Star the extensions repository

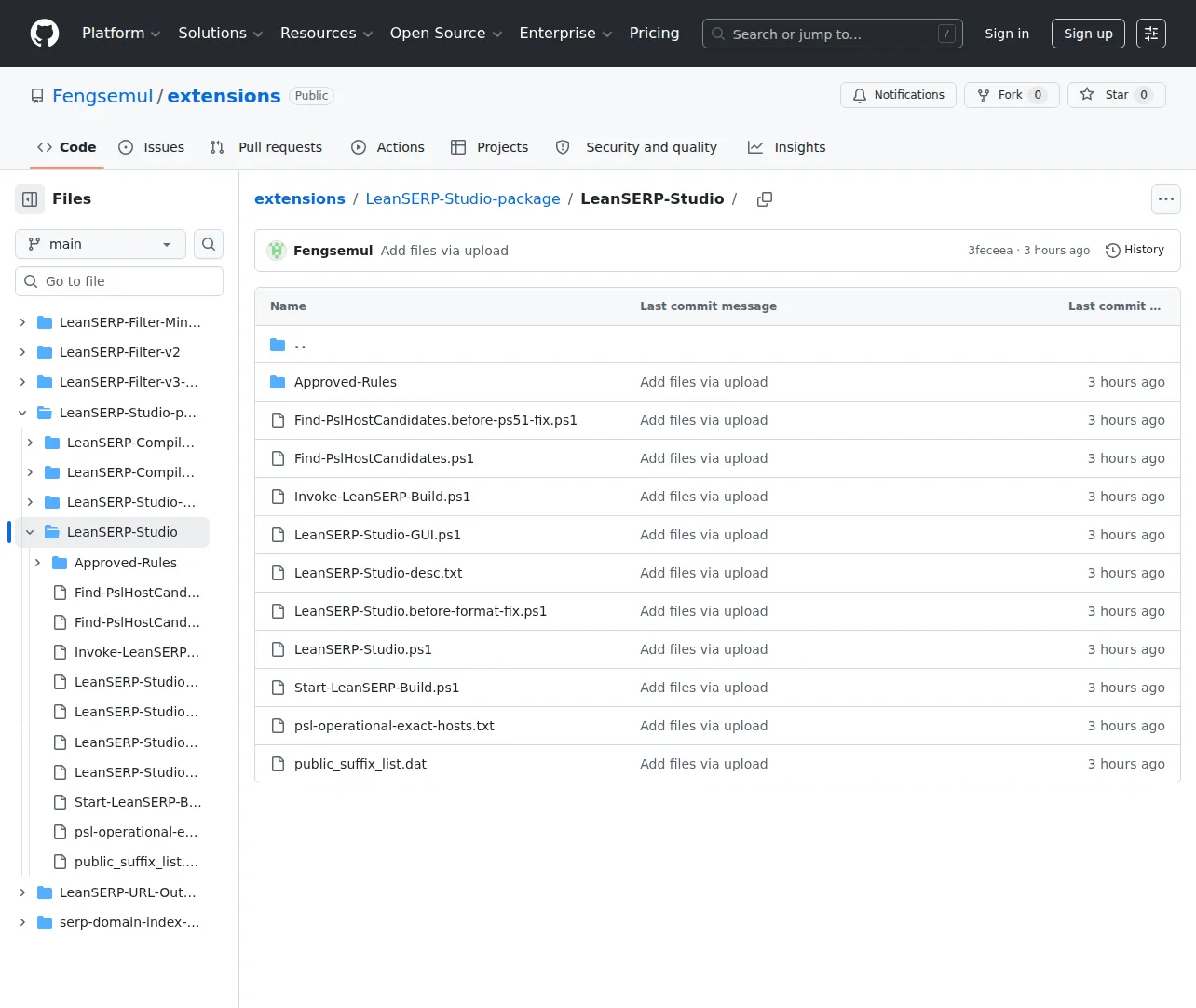click(1117, 95)
